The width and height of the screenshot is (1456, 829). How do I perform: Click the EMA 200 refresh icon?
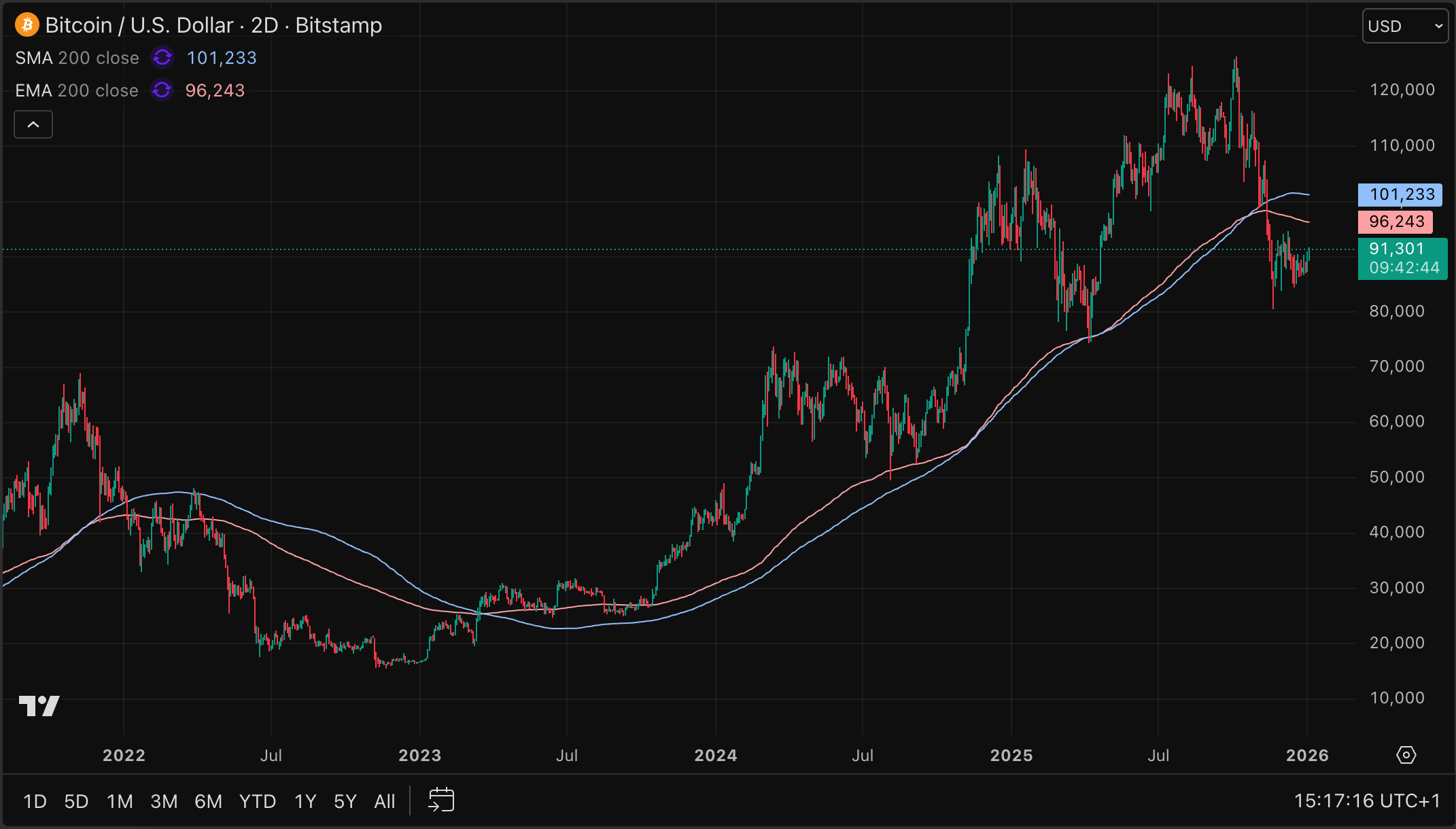[162, 90]
